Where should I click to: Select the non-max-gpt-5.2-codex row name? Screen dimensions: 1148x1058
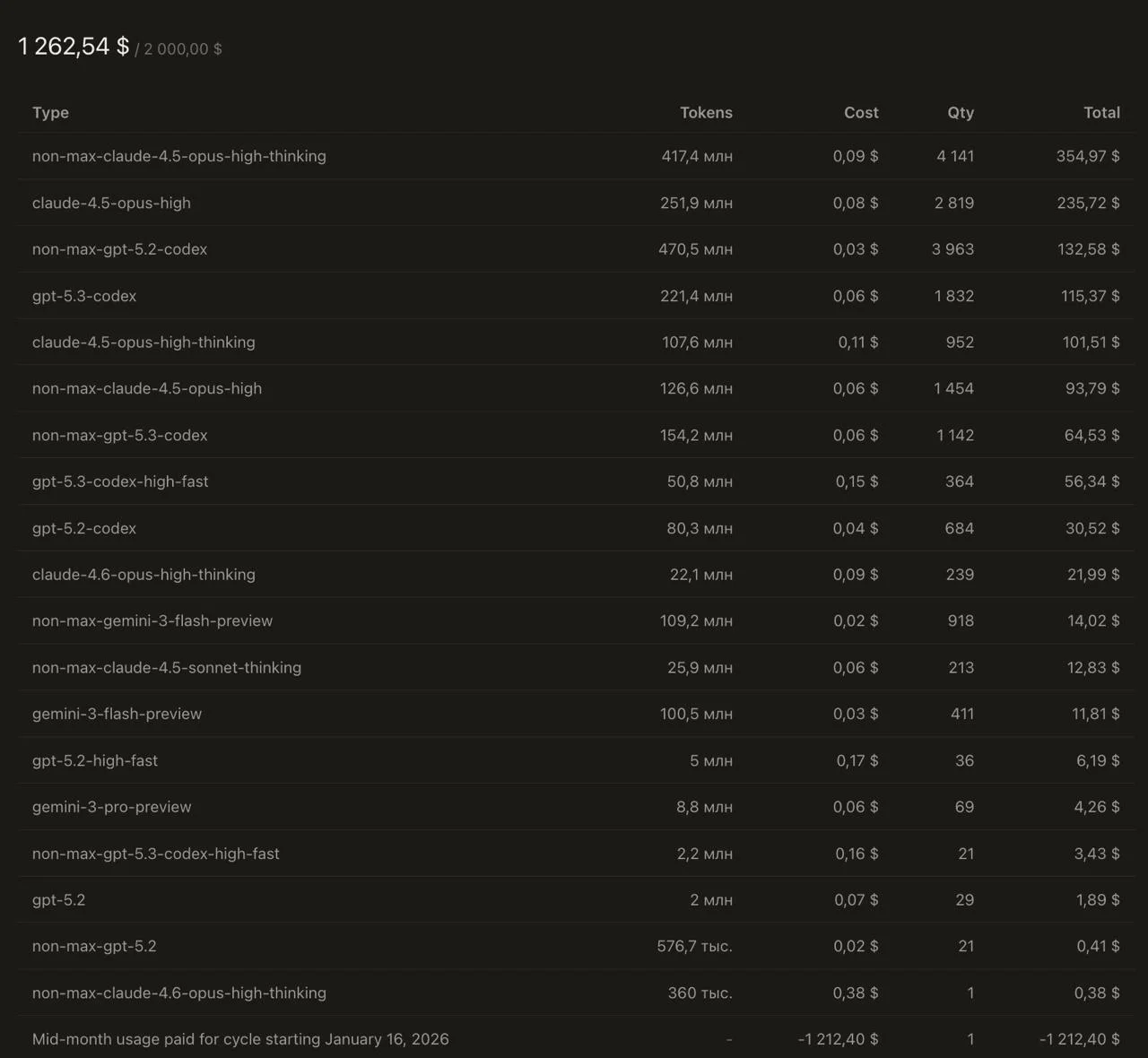pyautogui.click(x=119, y=249)
